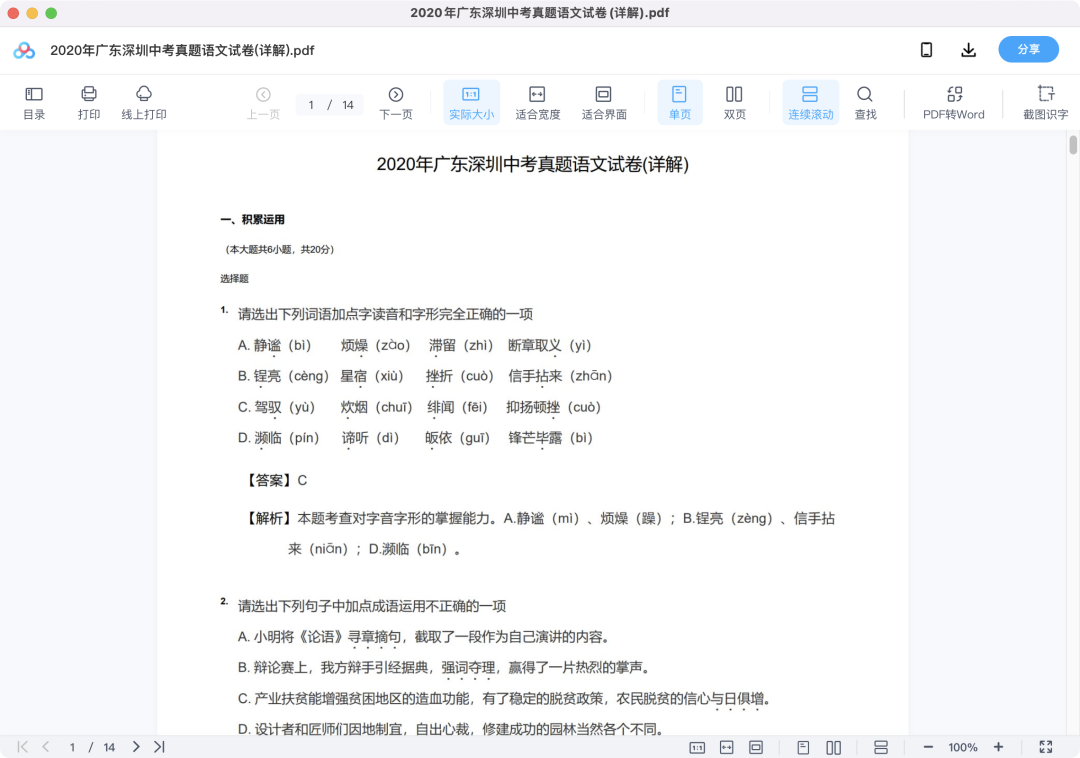The height and width of the screenshot is (758, 1080).
Task: Go to previous page with 上一页
Action: [x=263, y=103]
